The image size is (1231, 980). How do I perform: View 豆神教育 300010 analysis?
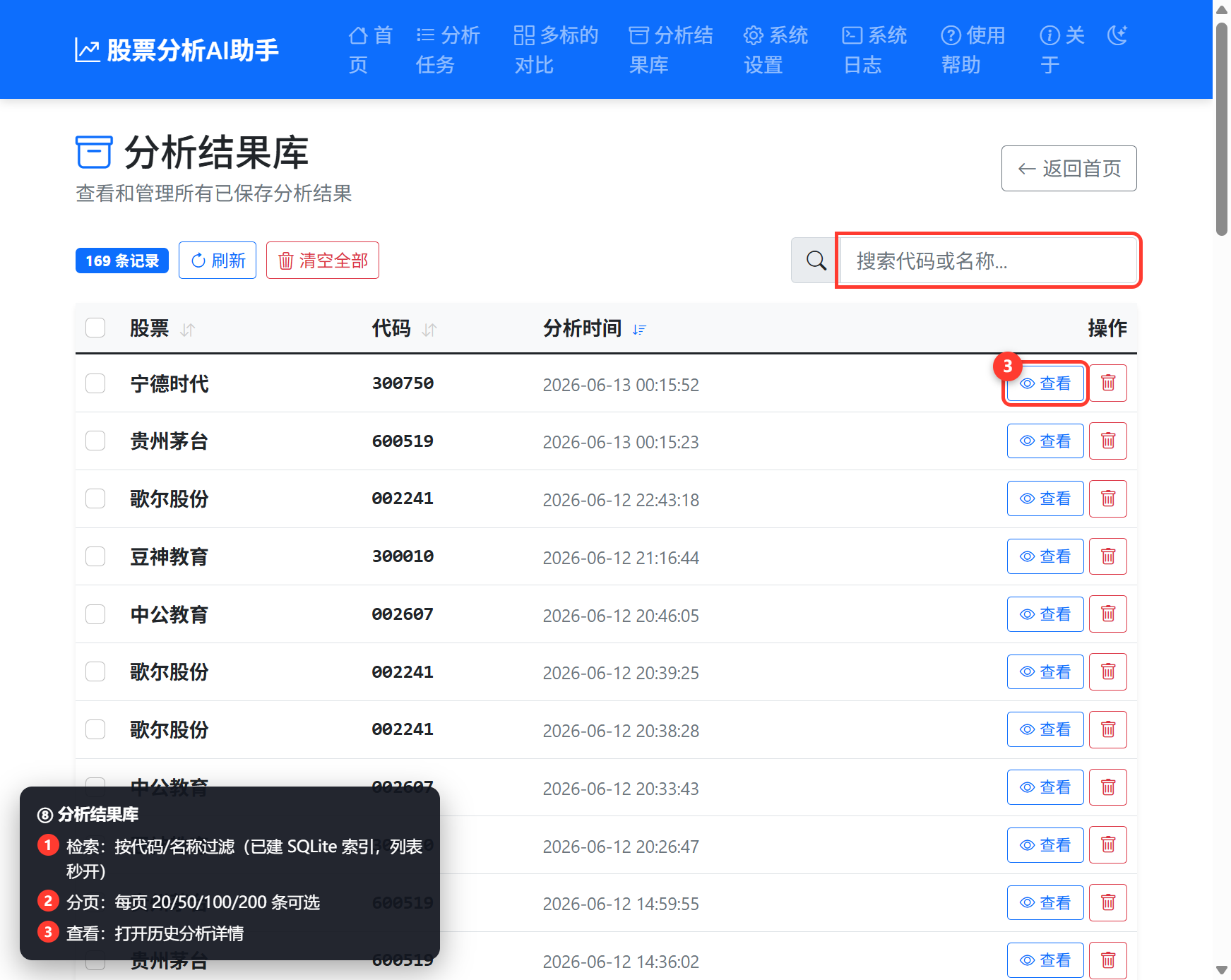click(x=1045, y=556)
